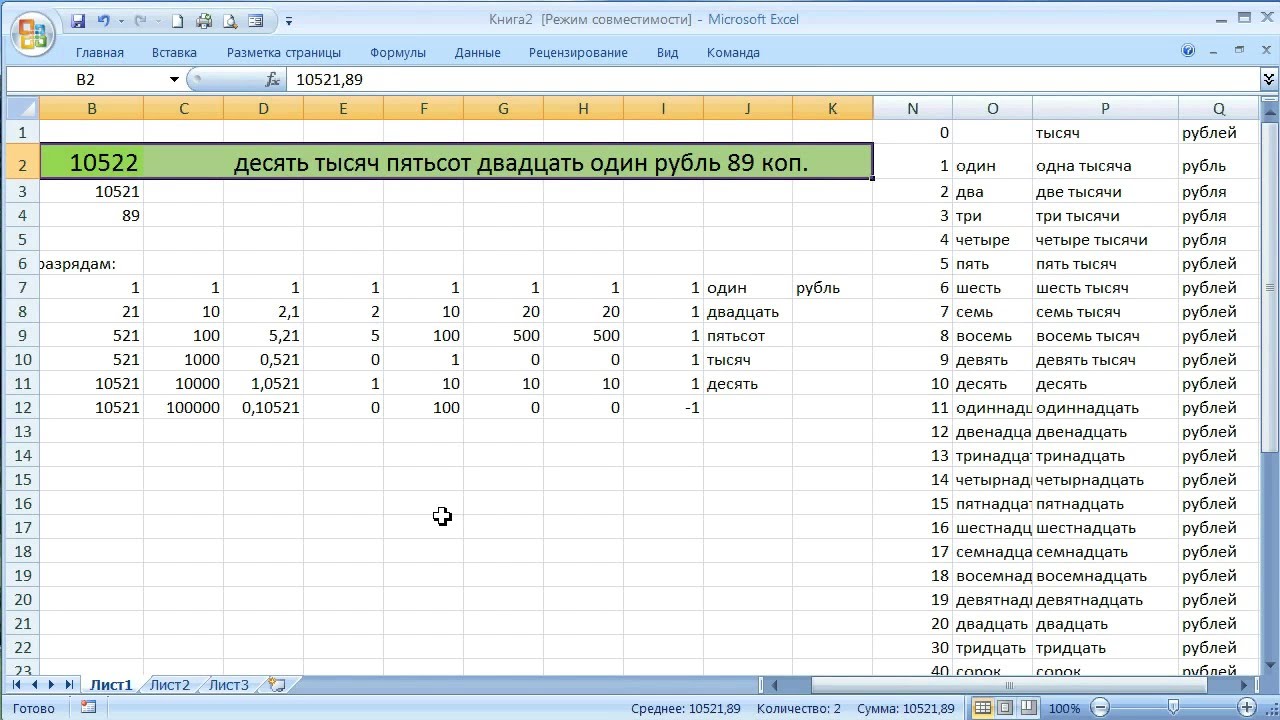Undo the last action

[103, 20]
